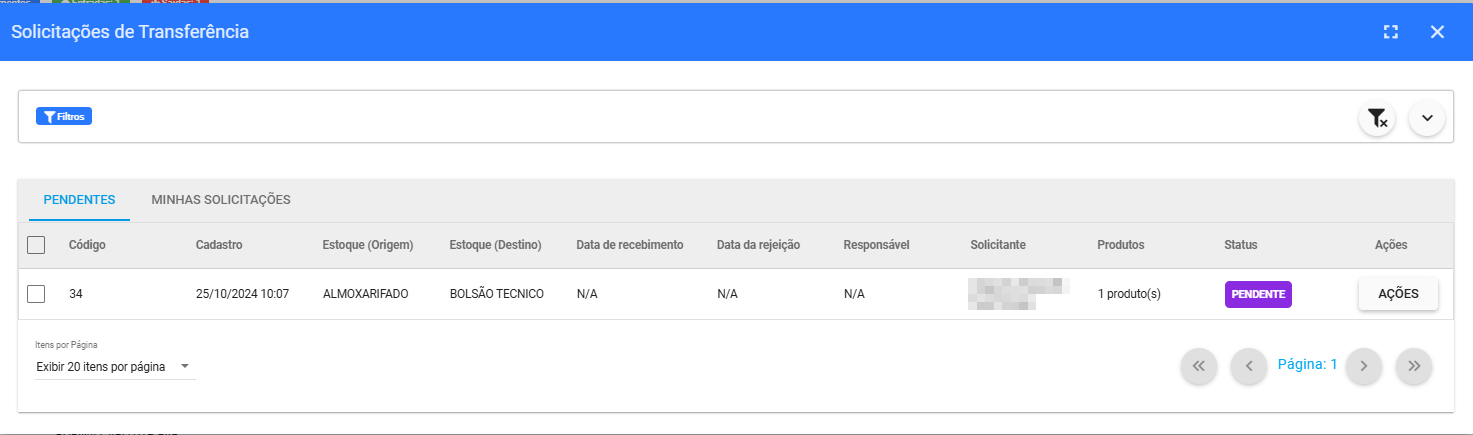The width and height of the screenshot is (1473, 435).
Task: Click the Estoque (Origem) column header
Action: coord(368,245)
